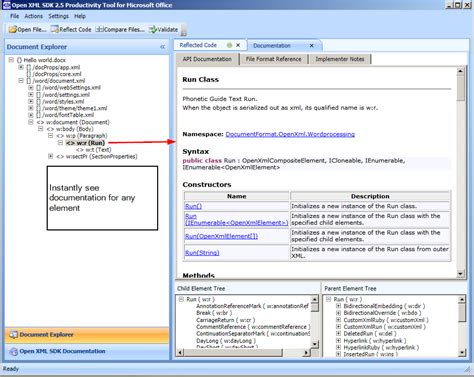
Task: Select DayLong ( w:dayLong ) child element
Action: (x=226, y=341)
